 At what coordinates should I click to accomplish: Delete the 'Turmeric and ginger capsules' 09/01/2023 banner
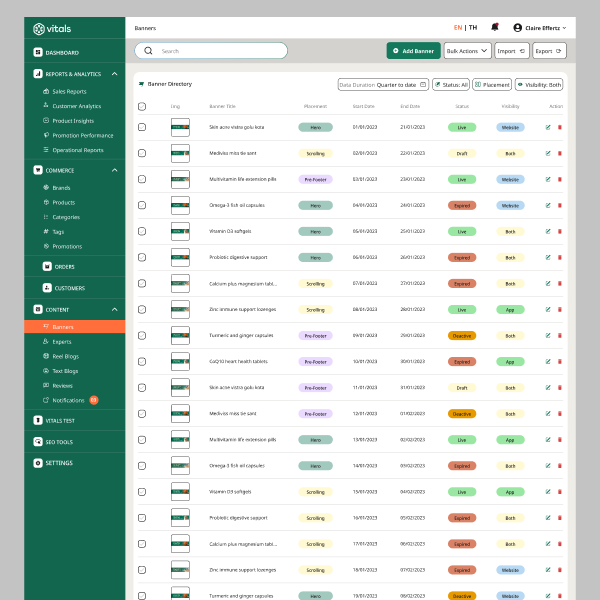(559, 335)
